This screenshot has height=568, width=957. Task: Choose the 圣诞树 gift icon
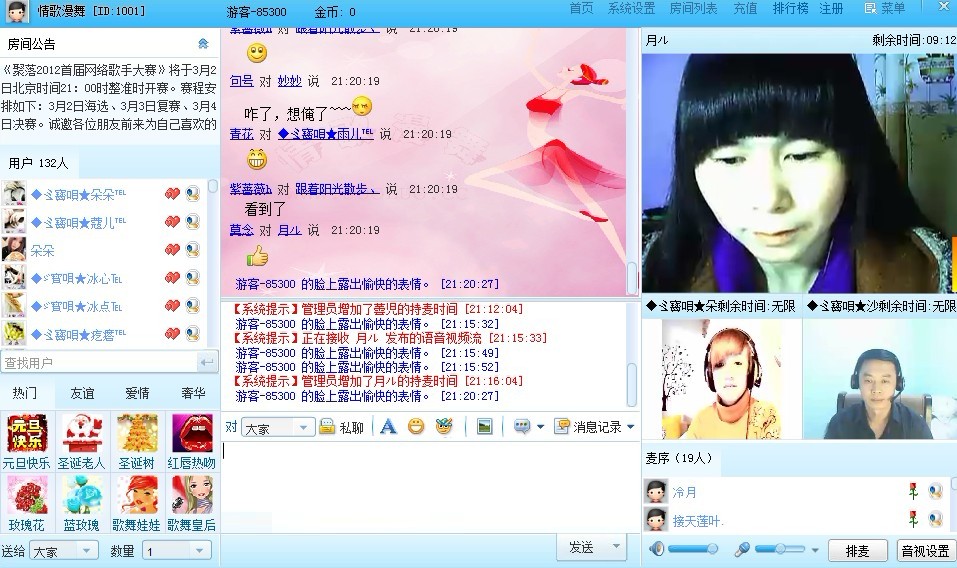(x=137, y=433)
